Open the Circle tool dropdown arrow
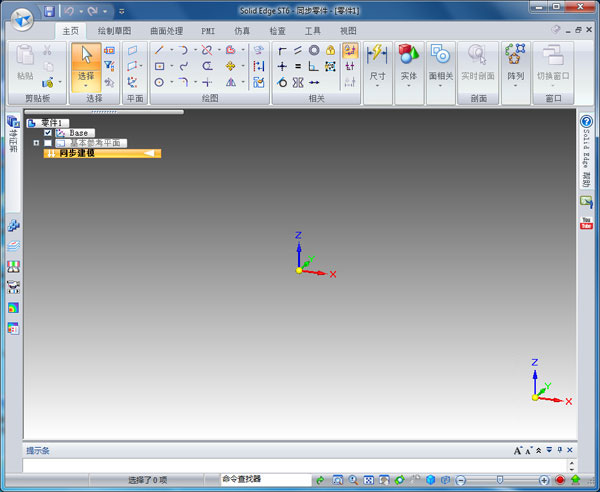Screen dimensions: 600x492 [x=171, y=82]
